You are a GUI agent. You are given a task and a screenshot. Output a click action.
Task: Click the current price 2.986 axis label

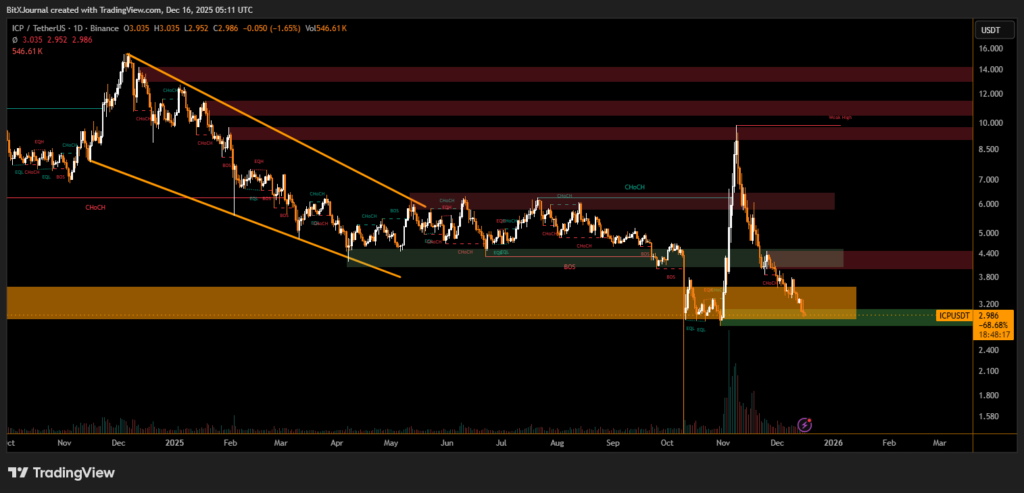pyautogui.click(x=994, y=316)
